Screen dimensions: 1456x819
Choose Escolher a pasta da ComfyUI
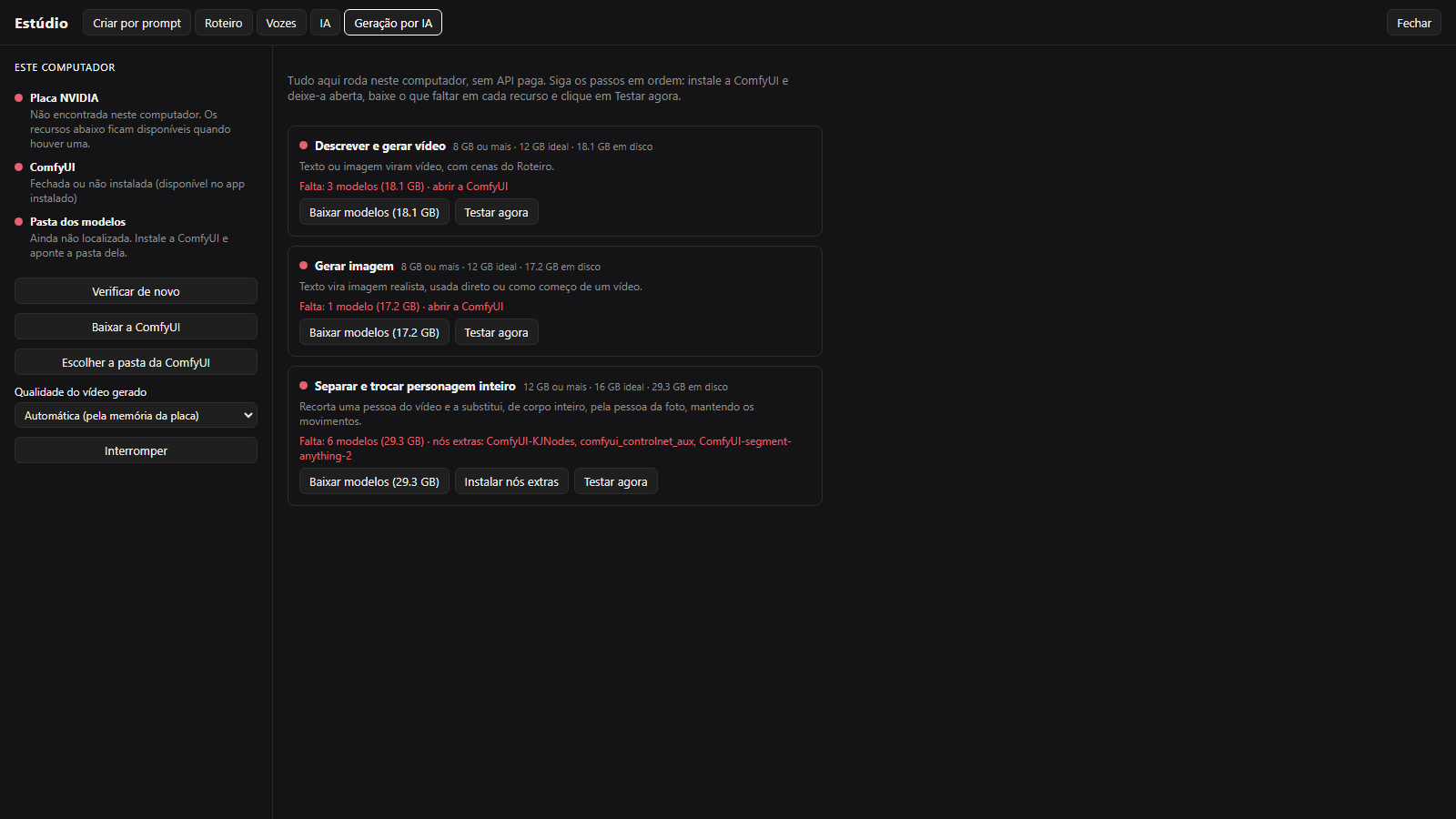136,362
